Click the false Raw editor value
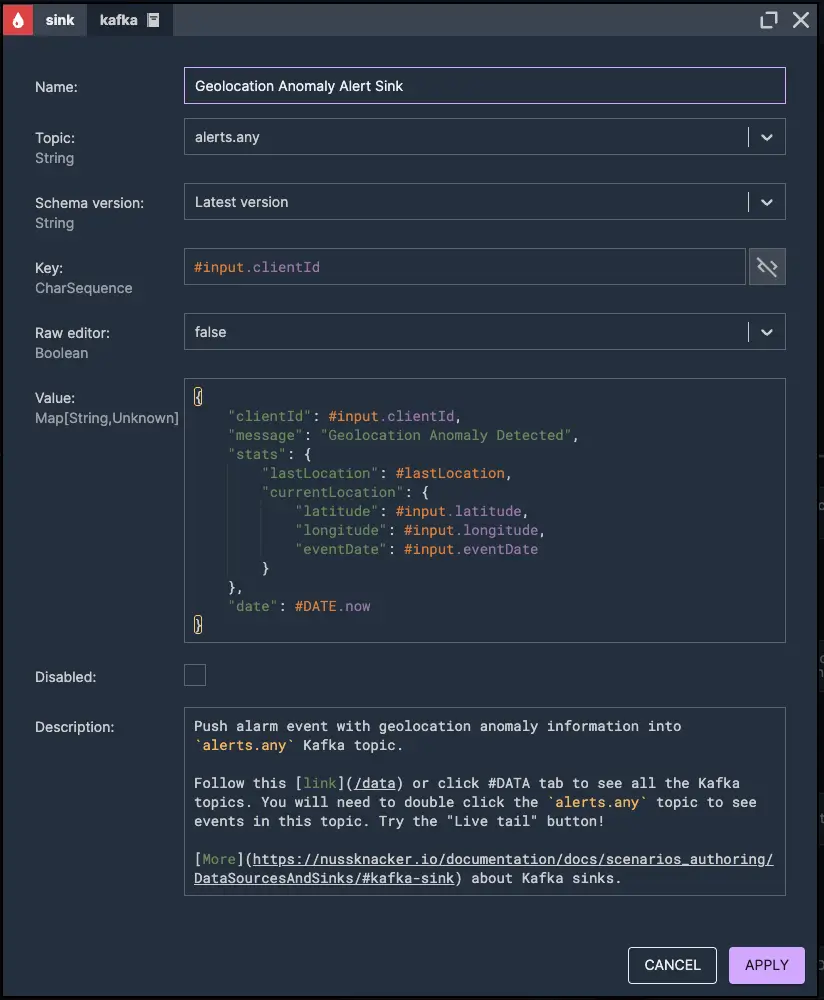 (x=210, y=332)
